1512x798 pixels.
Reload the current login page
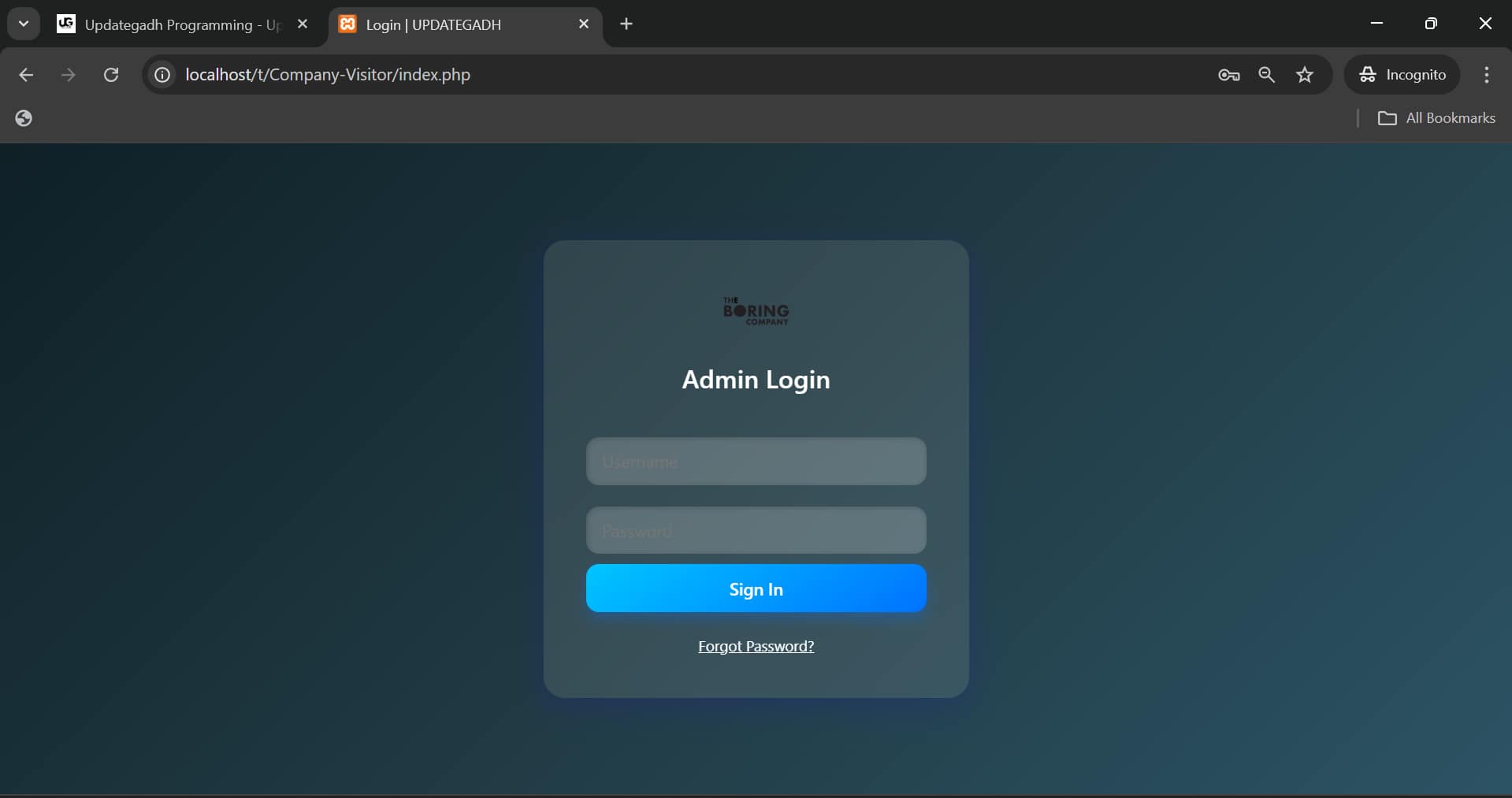111,75
